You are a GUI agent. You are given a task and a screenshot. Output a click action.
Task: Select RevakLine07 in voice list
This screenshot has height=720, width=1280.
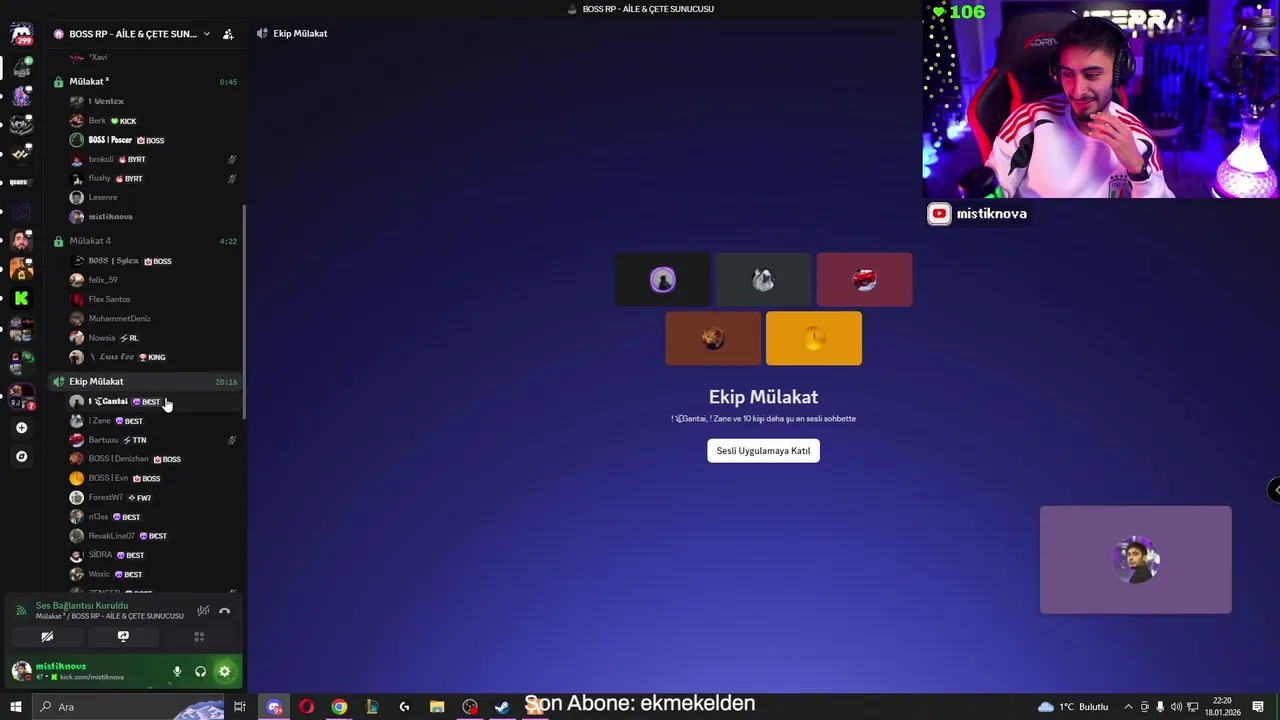coord(154,536)
